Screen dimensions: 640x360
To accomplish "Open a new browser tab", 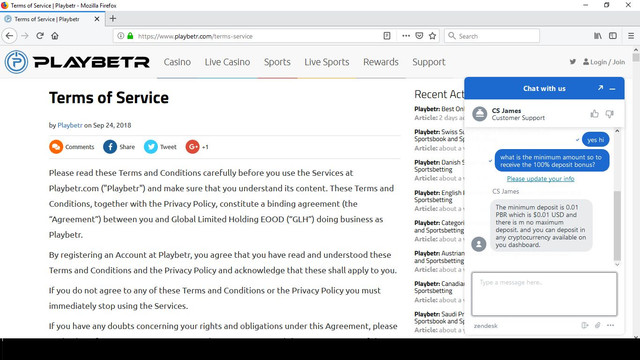I will (x=113, y=19).
